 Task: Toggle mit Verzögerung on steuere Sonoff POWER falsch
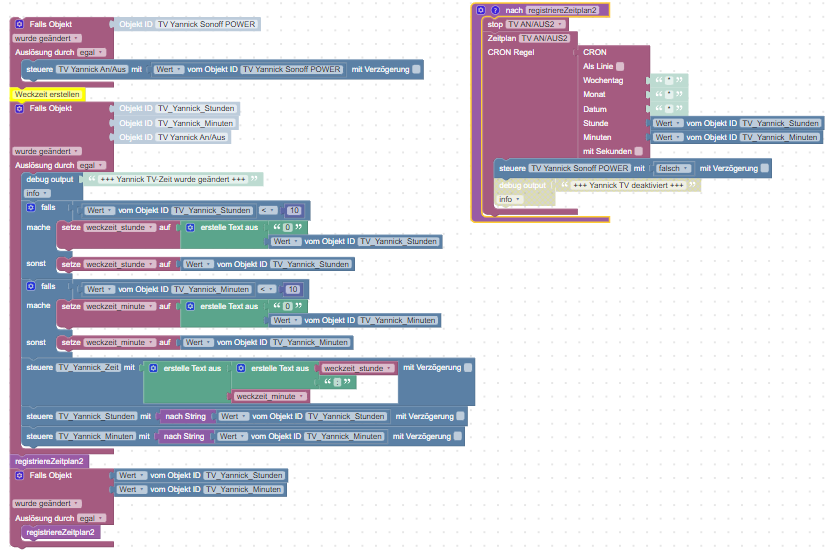pyautogui.click(x=765, y=168)
